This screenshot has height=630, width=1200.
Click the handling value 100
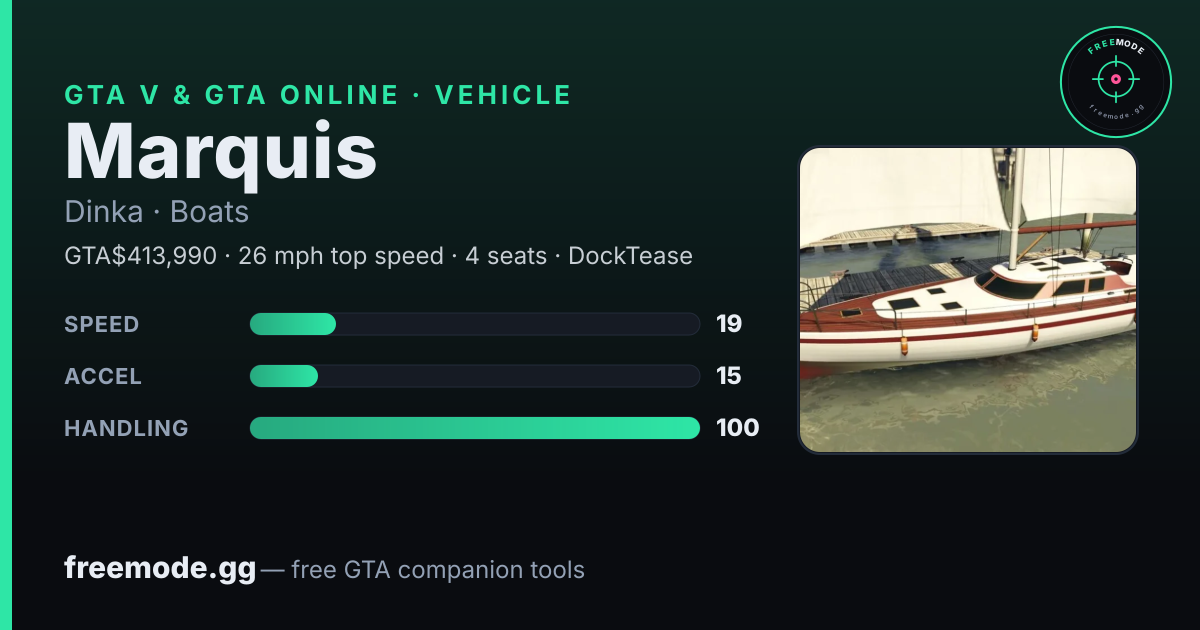738,428
